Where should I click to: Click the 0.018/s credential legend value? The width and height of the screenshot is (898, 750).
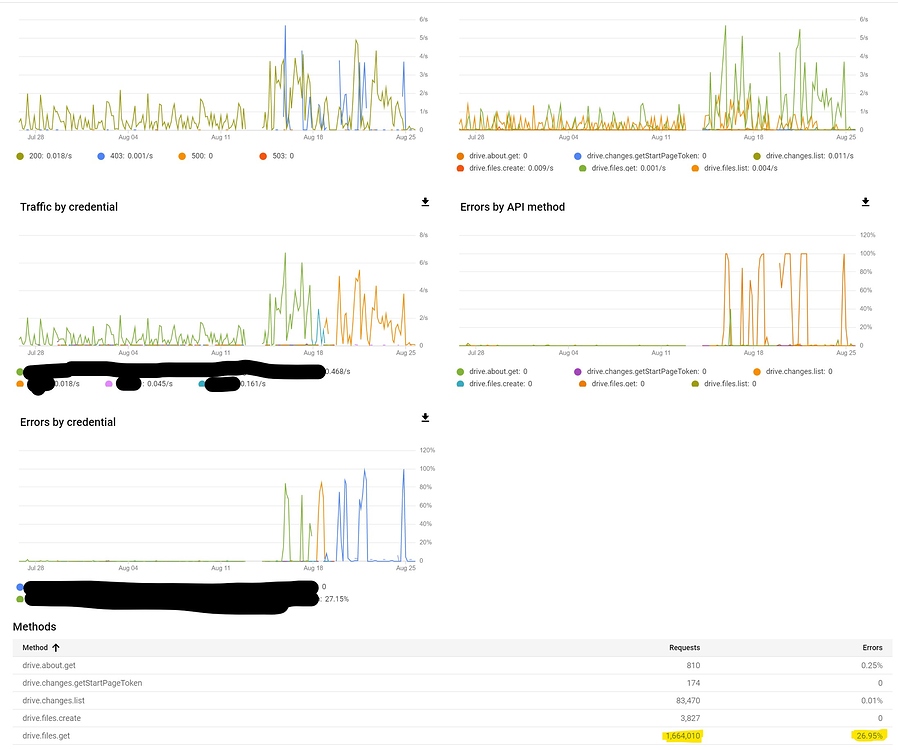pos(67,384)
